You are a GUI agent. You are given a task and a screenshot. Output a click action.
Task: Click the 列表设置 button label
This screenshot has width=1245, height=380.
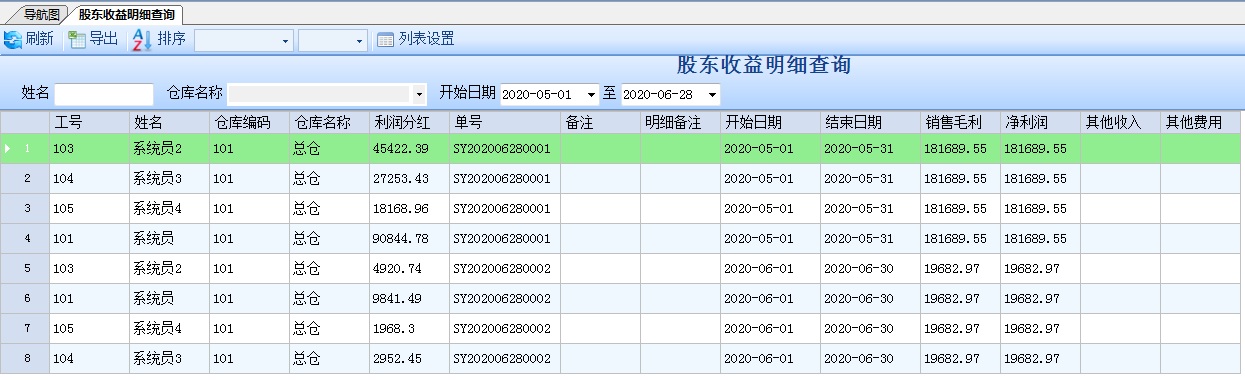pos(427,40)
